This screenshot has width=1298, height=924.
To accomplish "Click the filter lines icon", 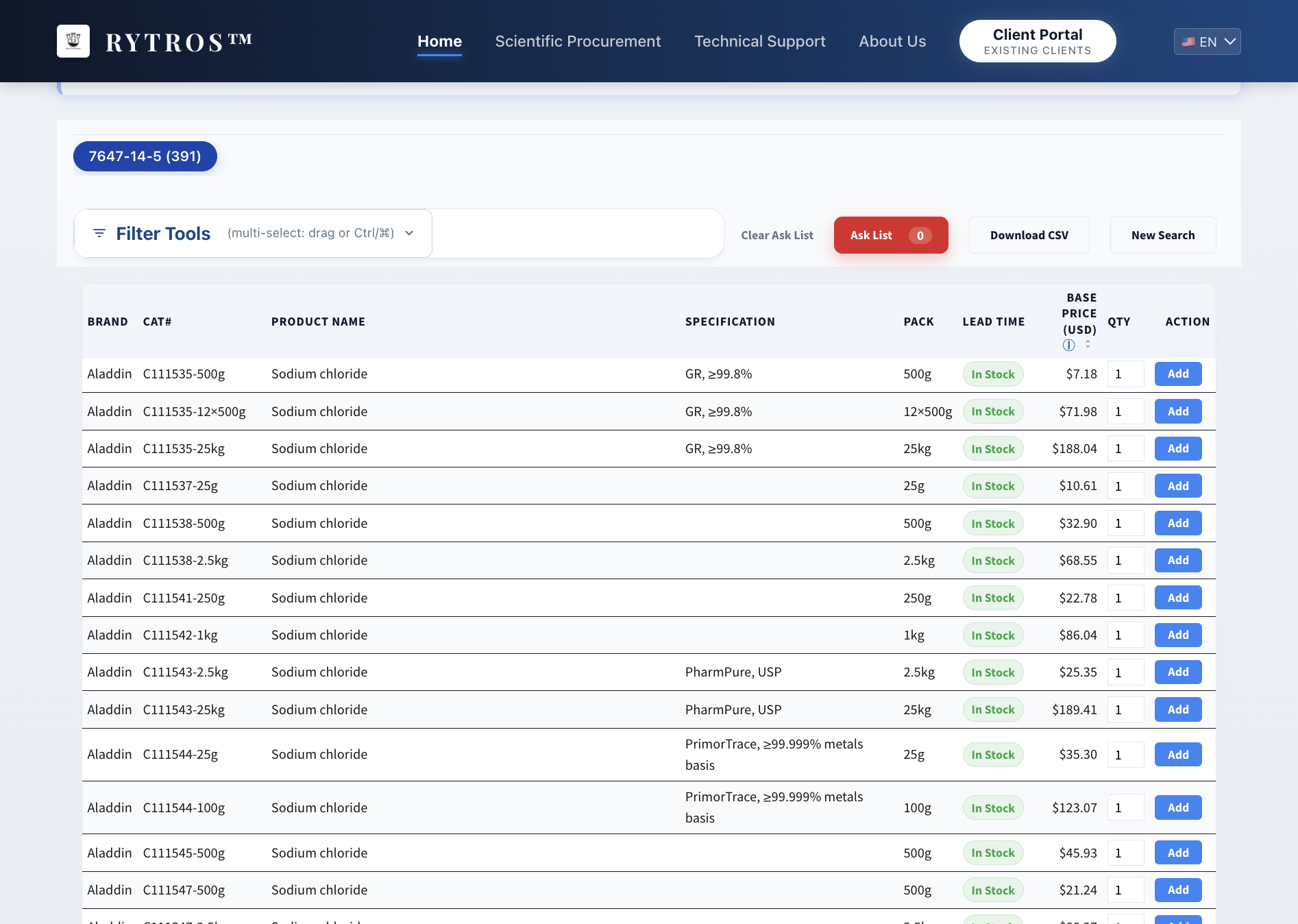I will tap(99, 233).
